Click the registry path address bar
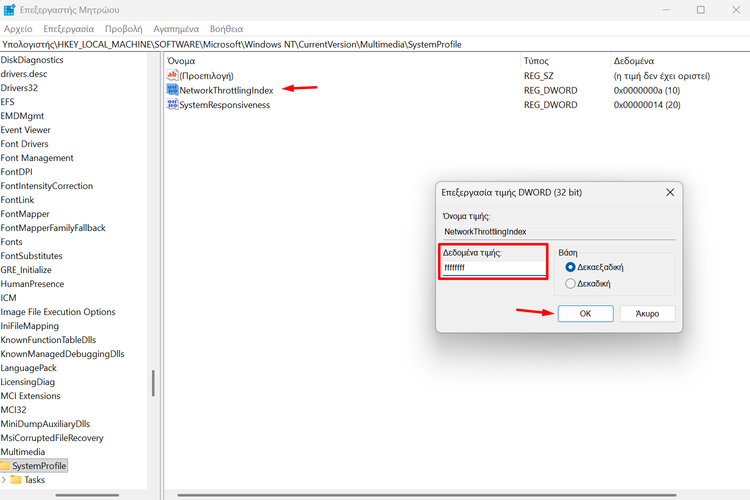The height and width of the screenshot is (500, 750). [x=375, y=44]
